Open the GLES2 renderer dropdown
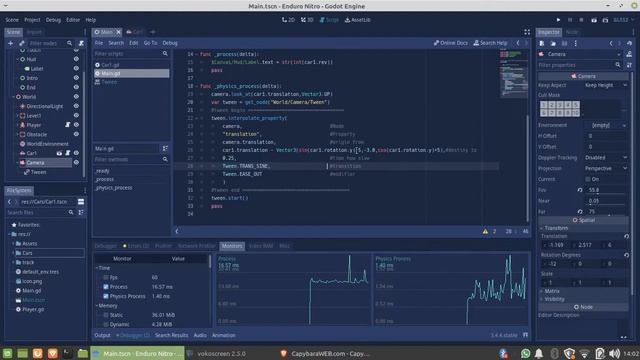This screenshot has width=640, height=360. [x=623, y=20]
